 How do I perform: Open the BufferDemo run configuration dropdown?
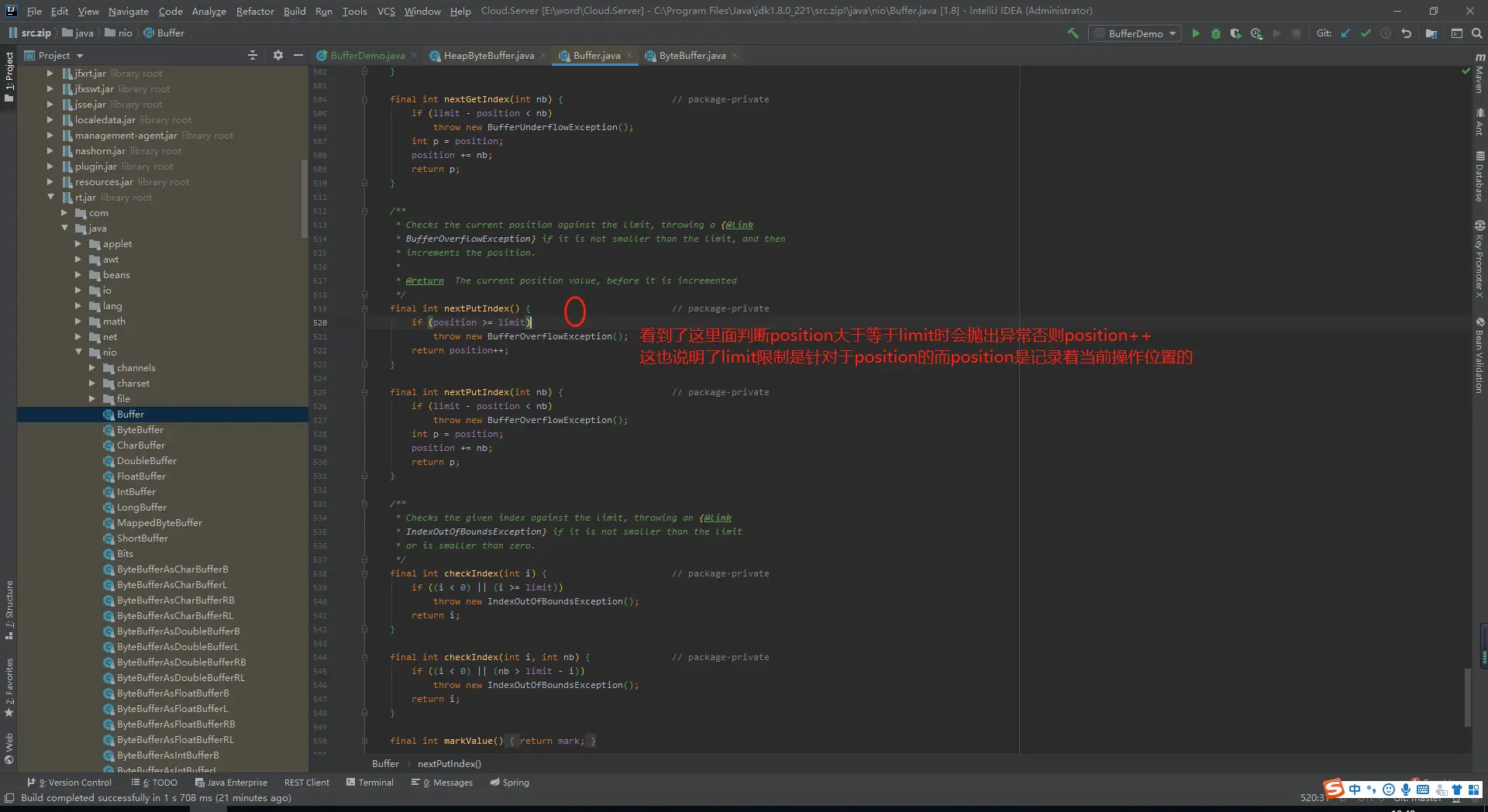[1135, 33]
